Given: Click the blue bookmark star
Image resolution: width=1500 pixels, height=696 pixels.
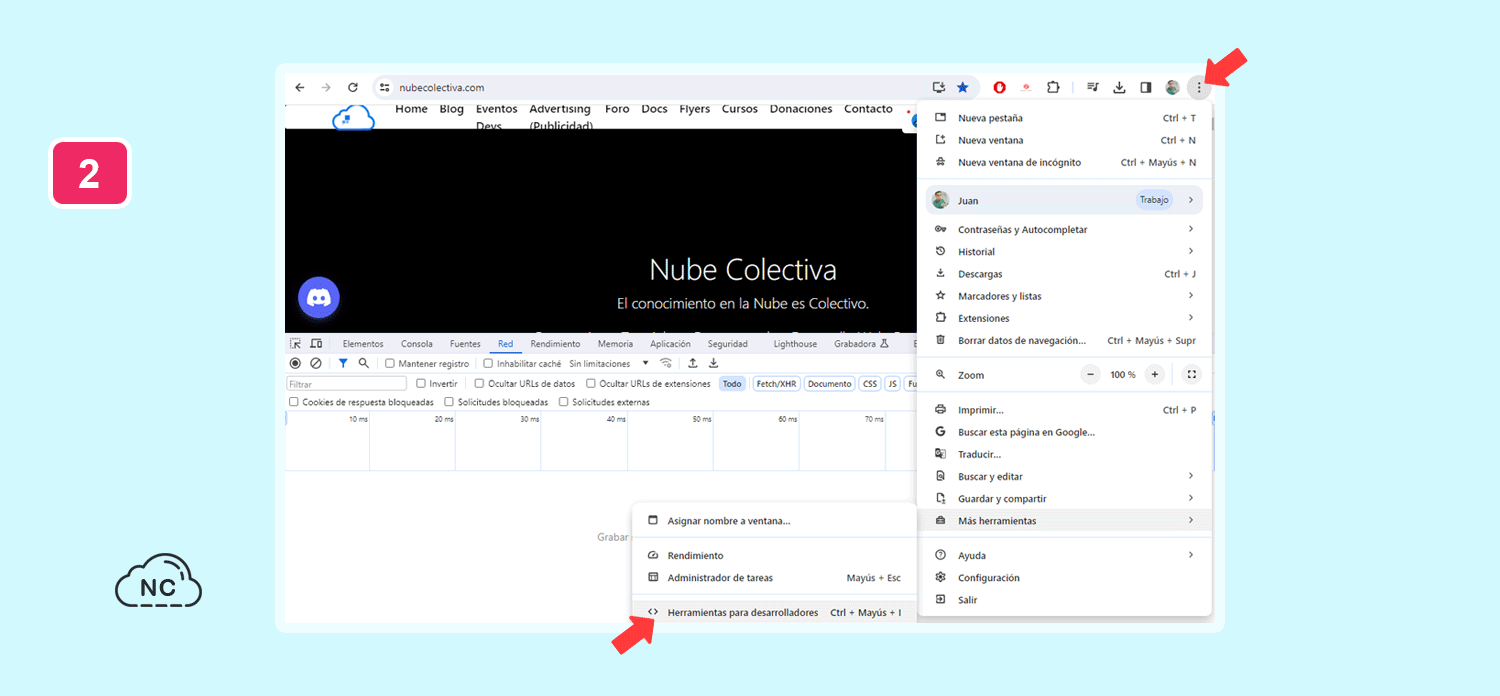Looking at the screenshot, I should tap(963, 88).
